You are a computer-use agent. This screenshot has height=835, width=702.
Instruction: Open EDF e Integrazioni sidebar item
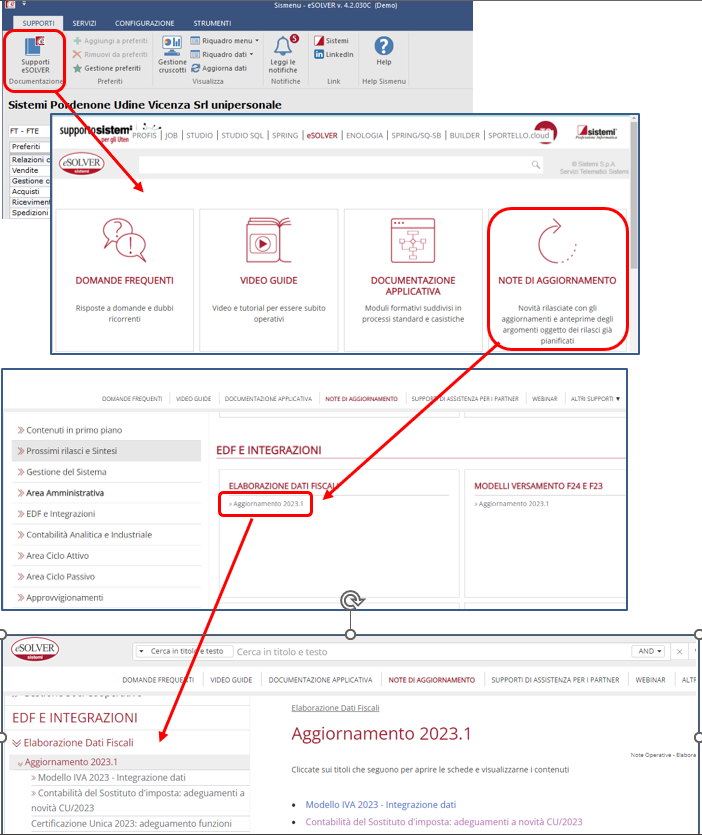(61, 514)
